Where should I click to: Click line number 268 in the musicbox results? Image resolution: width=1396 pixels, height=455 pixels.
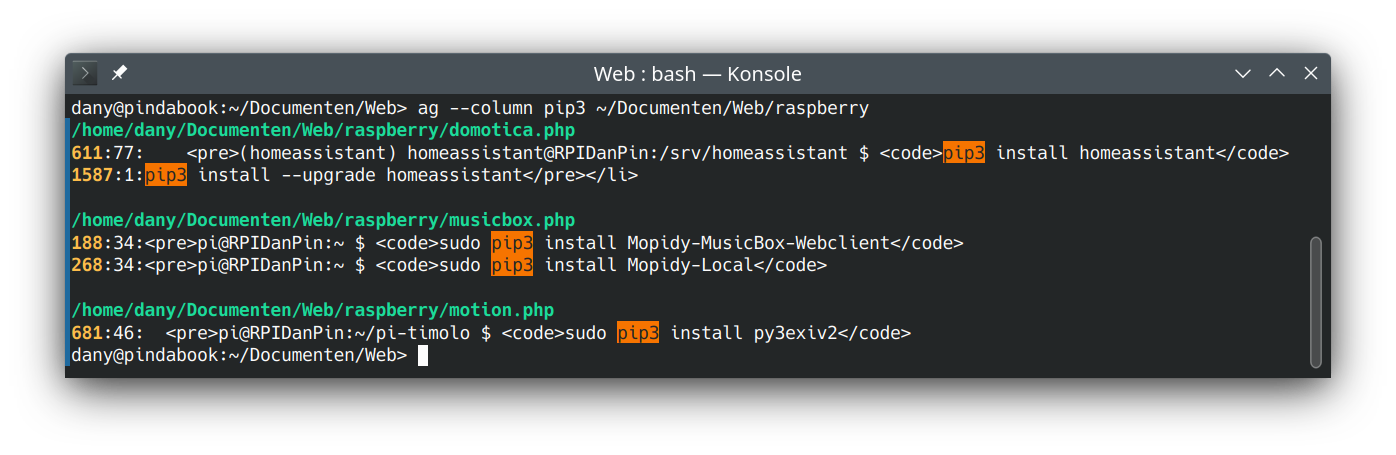coord(87,265)
